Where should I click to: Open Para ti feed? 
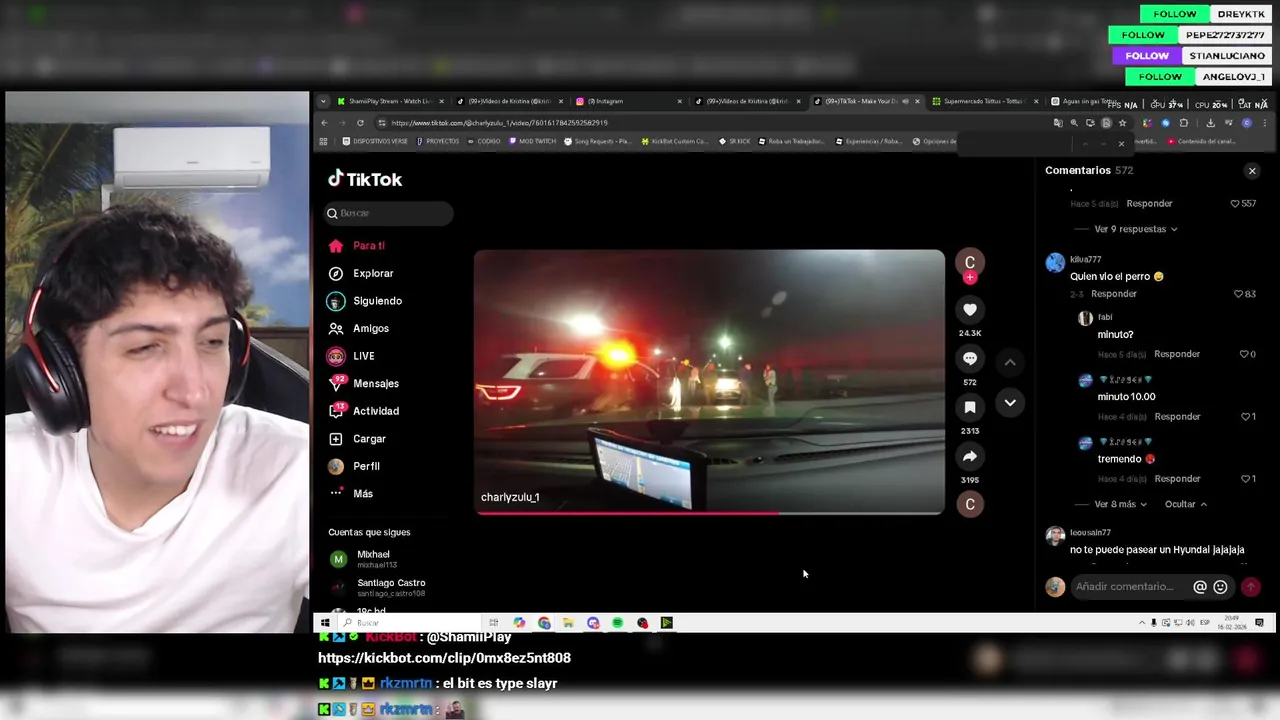[x=356, y=246]
